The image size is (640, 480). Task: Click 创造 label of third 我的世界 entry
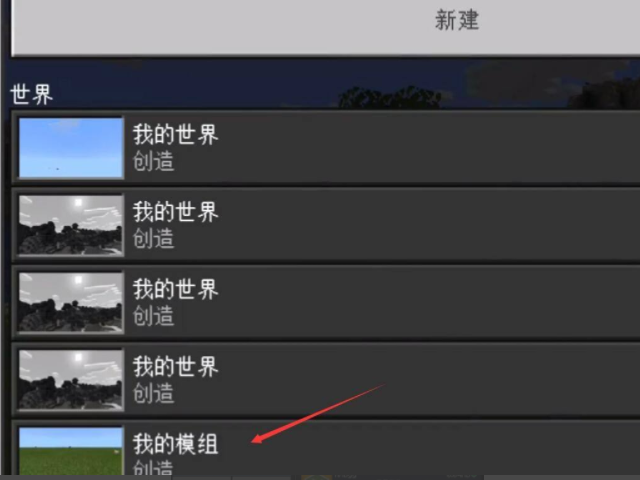click(153, 316)
